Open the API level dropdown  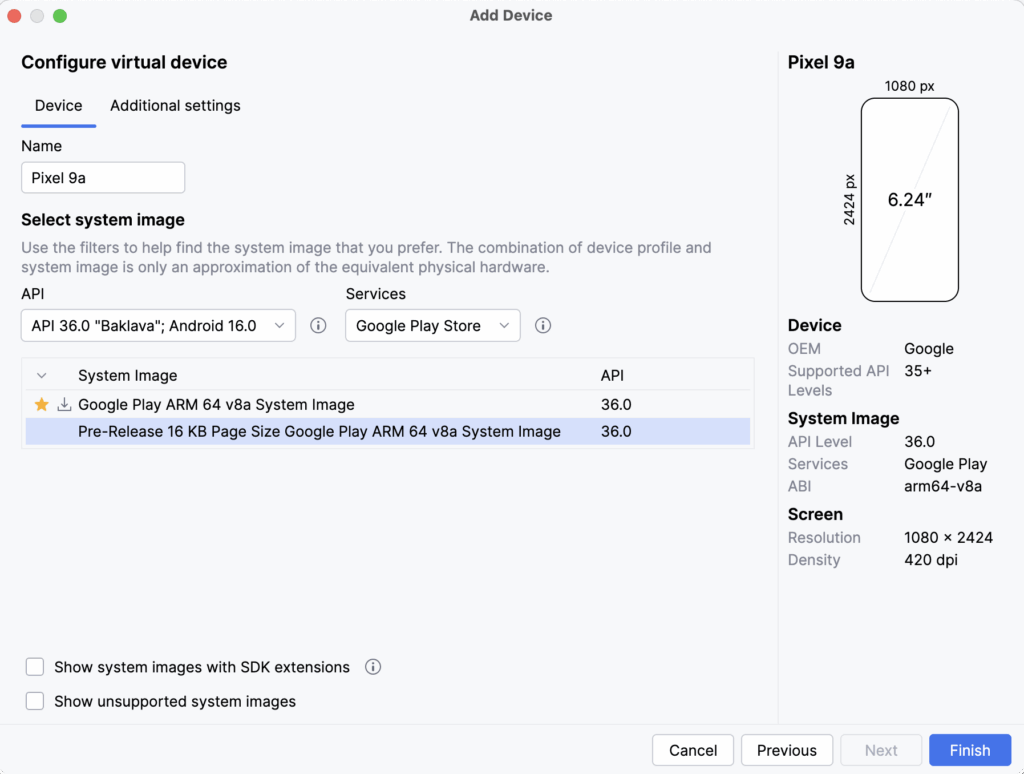click(158, 325)
